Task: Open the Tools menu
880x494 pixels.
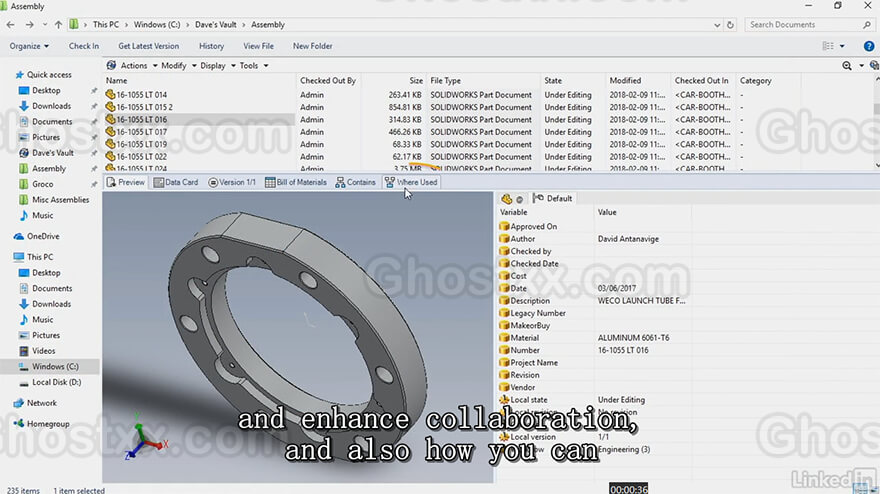Action: click(x=254, y=66)
